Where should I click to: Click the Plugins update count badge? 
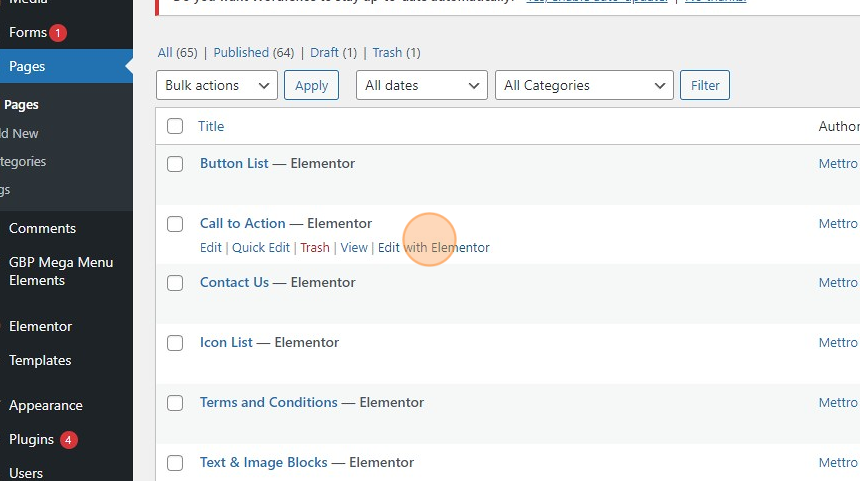point(68,440)
